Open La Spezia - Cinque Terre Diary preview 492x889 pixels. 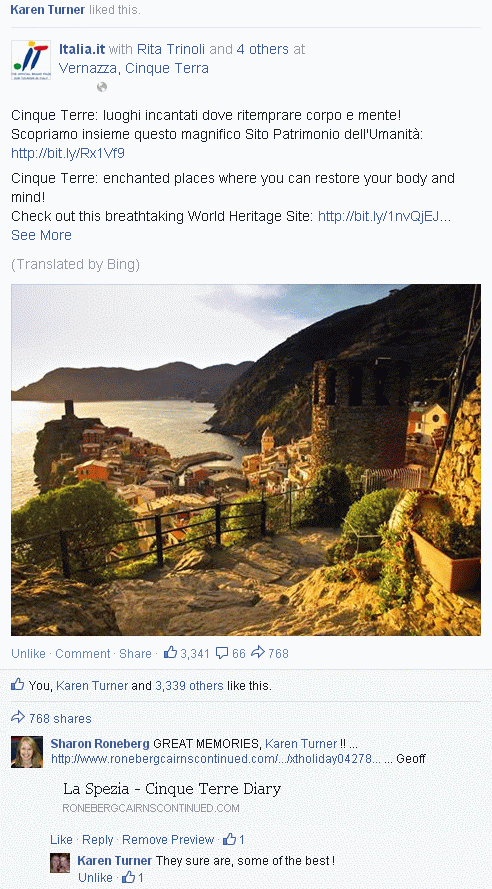coord(172,788)
